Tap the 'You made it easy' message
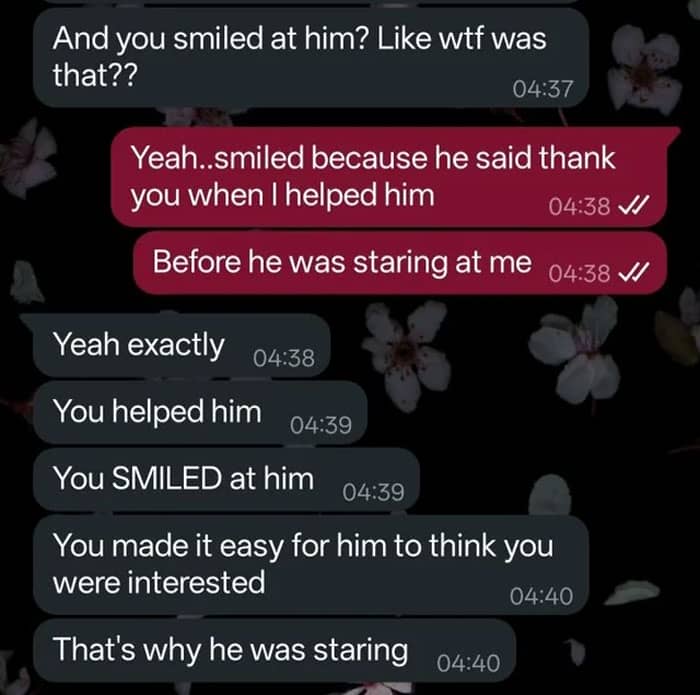Image resolution: width=700 pixels, height=695 pixels. [x=311, y=565]
